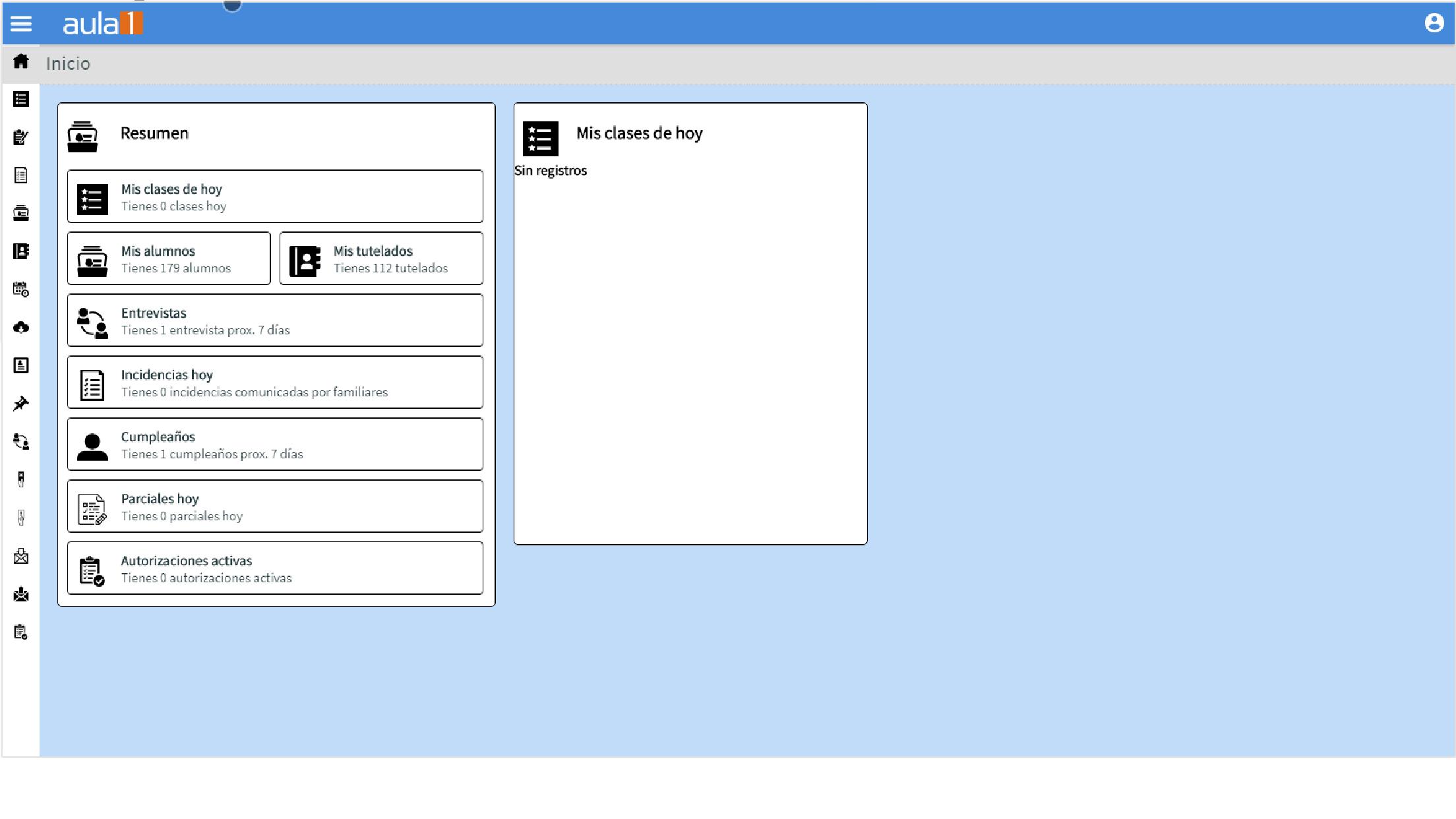Click the Parciales hoy exam sheet icon
1456x819 pixels.
(92, 509)
